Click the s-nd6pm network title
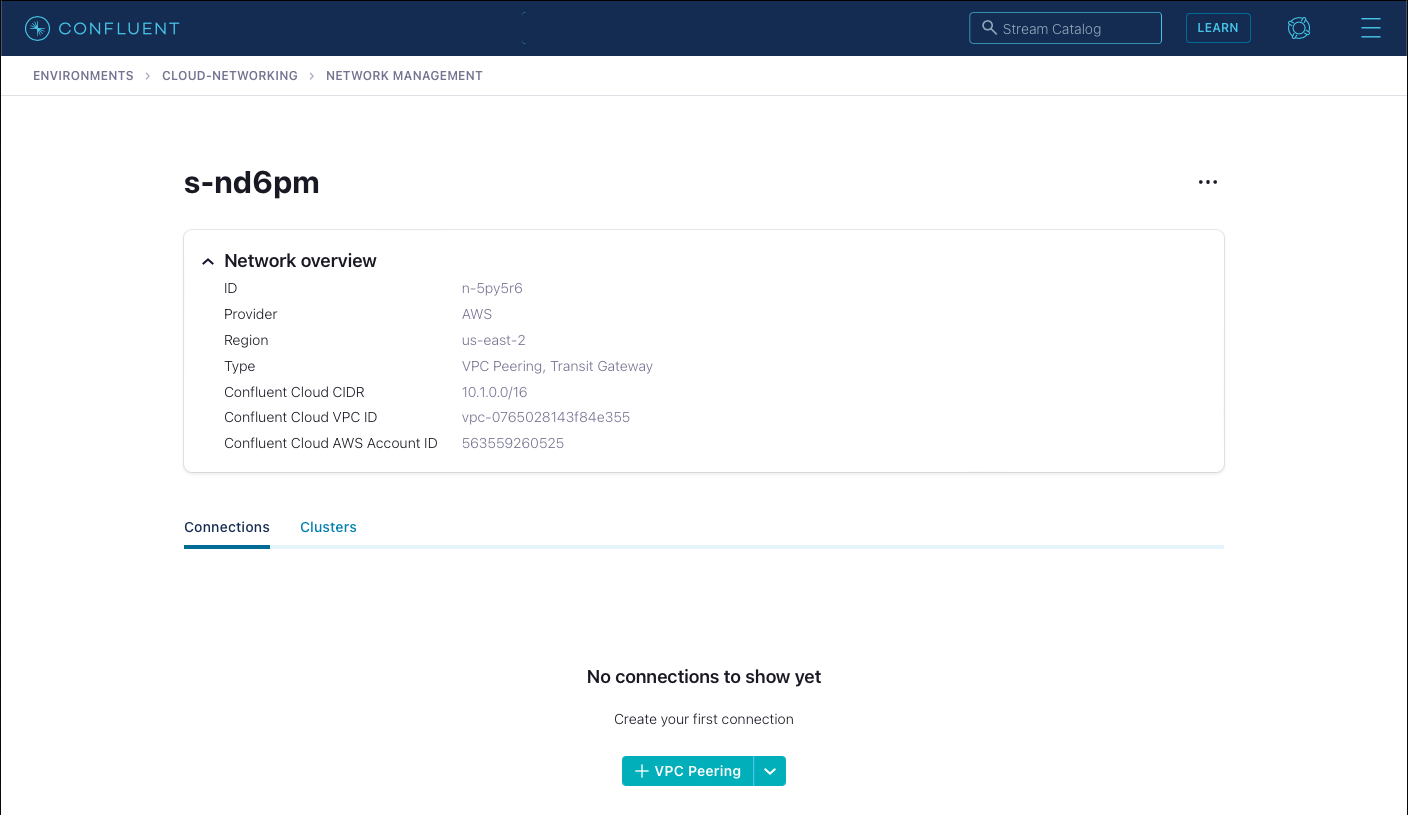The image size is (1408, 815). coord(252,182)
